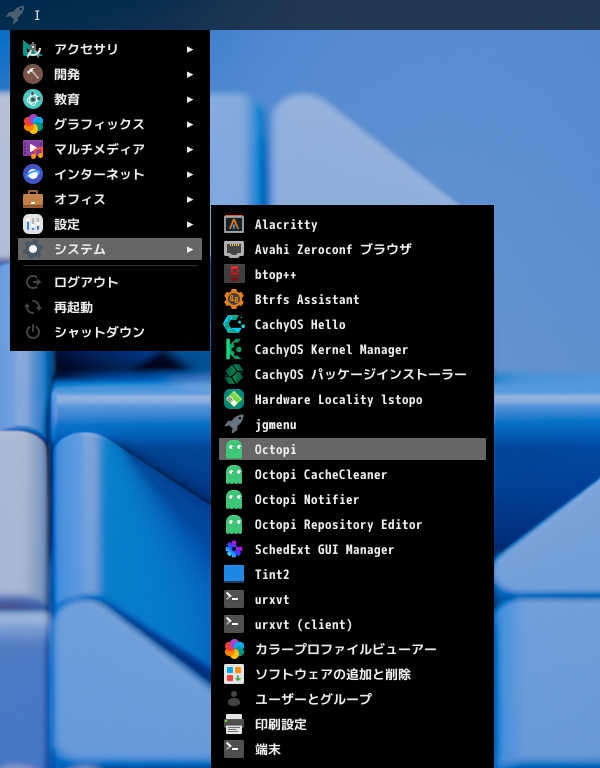Click the Alacritty app icon
Image resolution: width=600 pixels, height=768 pixels.
coord(234,224)
